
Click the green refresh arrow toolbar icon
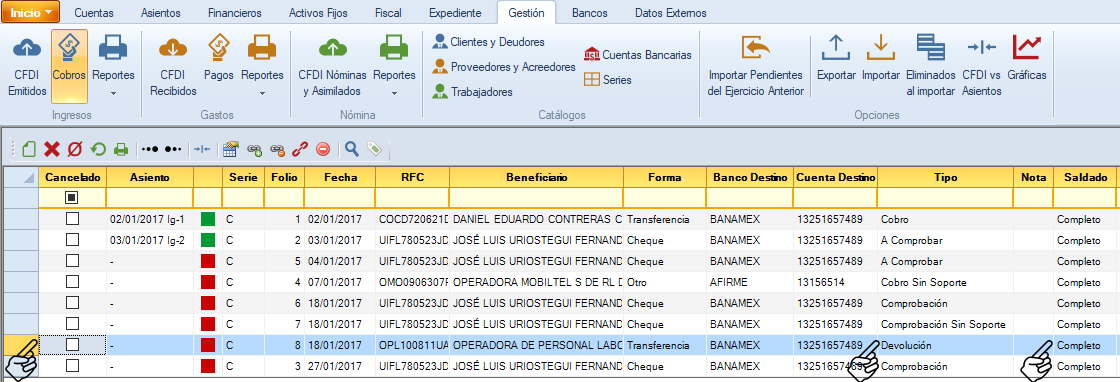[x=98, y=149]
